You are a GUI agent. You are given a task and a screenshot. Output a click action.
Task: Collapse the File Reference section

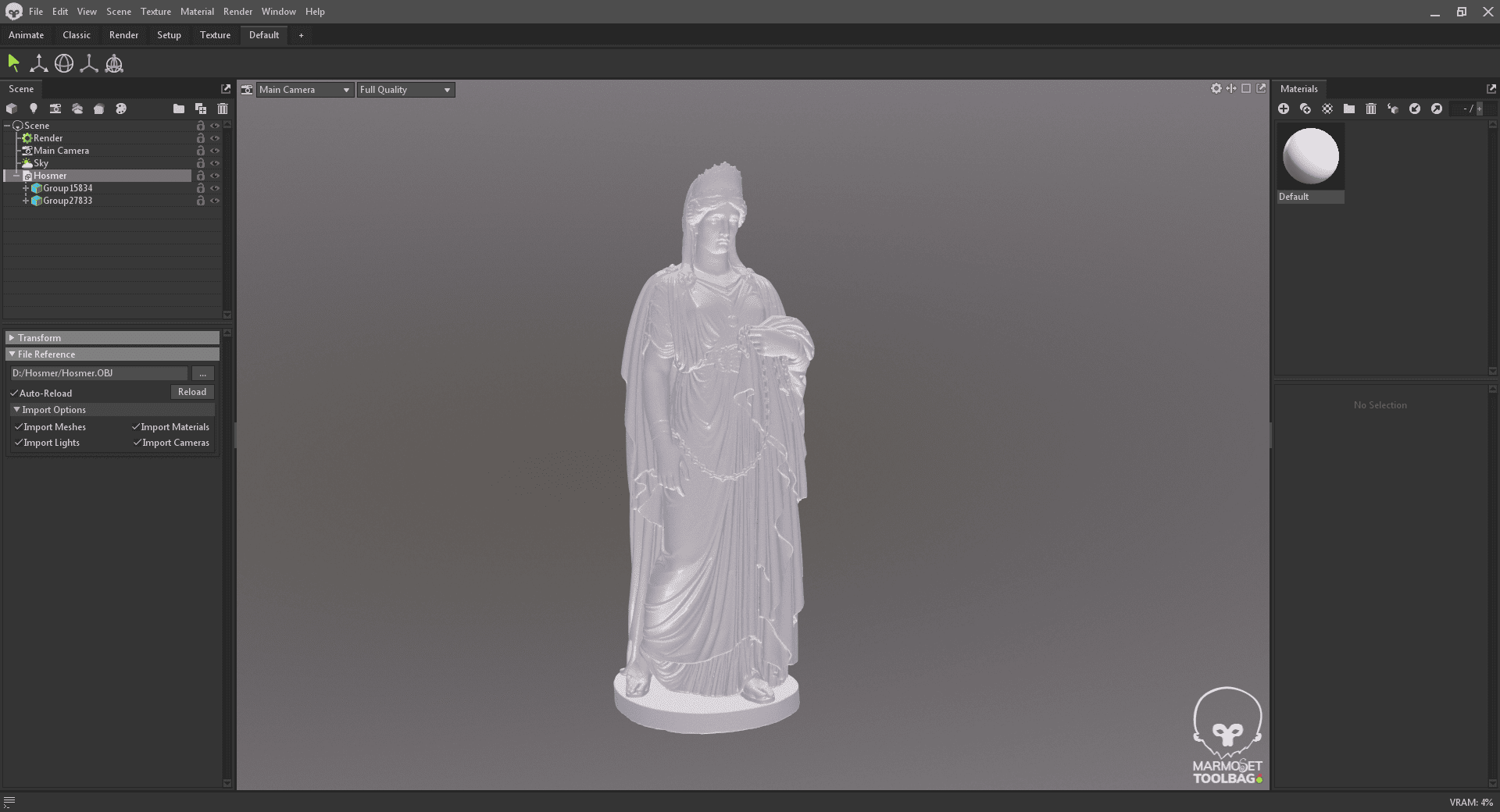(x=112, y=354)
